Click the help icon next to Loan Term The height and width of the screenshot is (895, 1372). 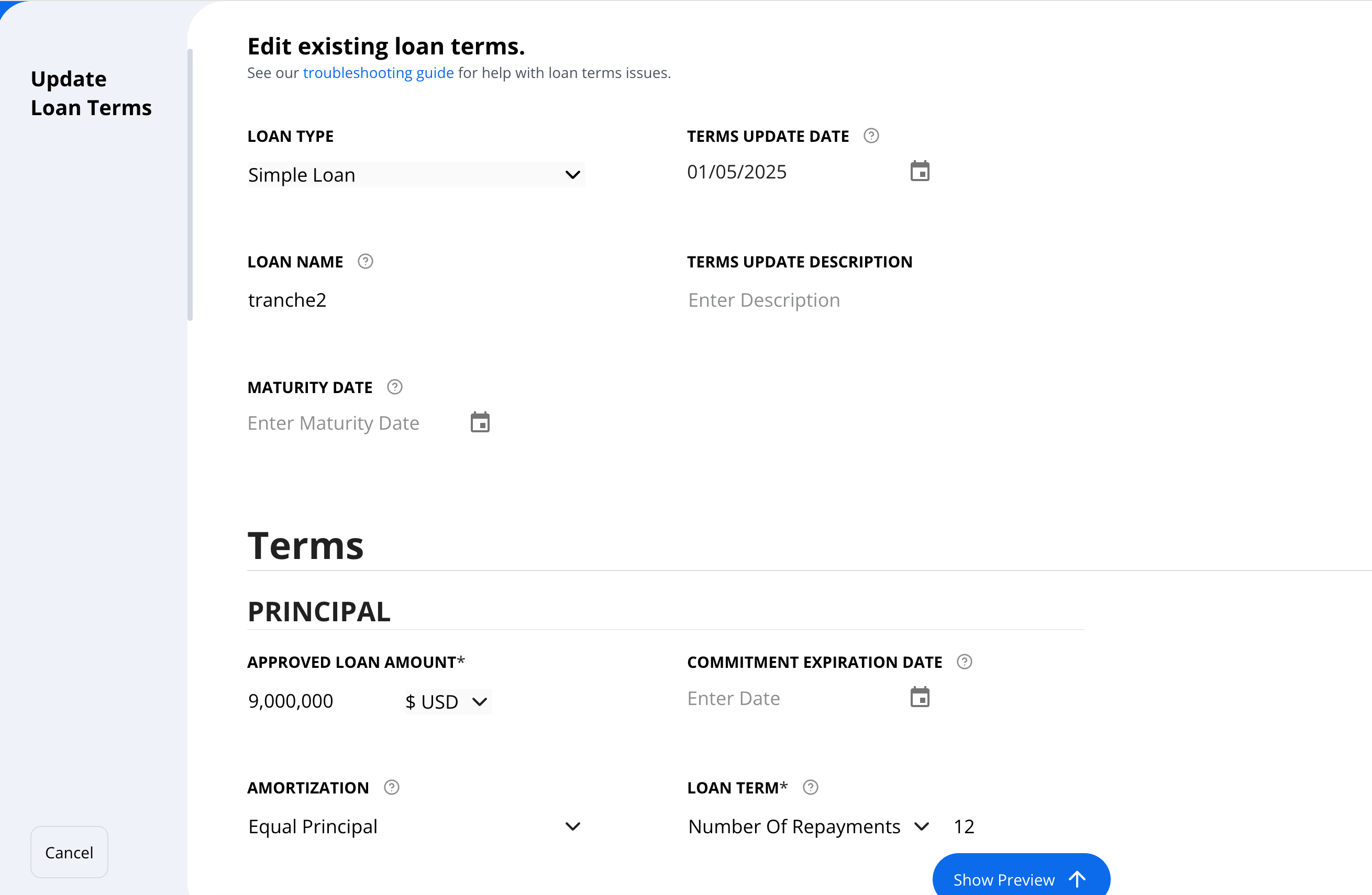[811, 788]
